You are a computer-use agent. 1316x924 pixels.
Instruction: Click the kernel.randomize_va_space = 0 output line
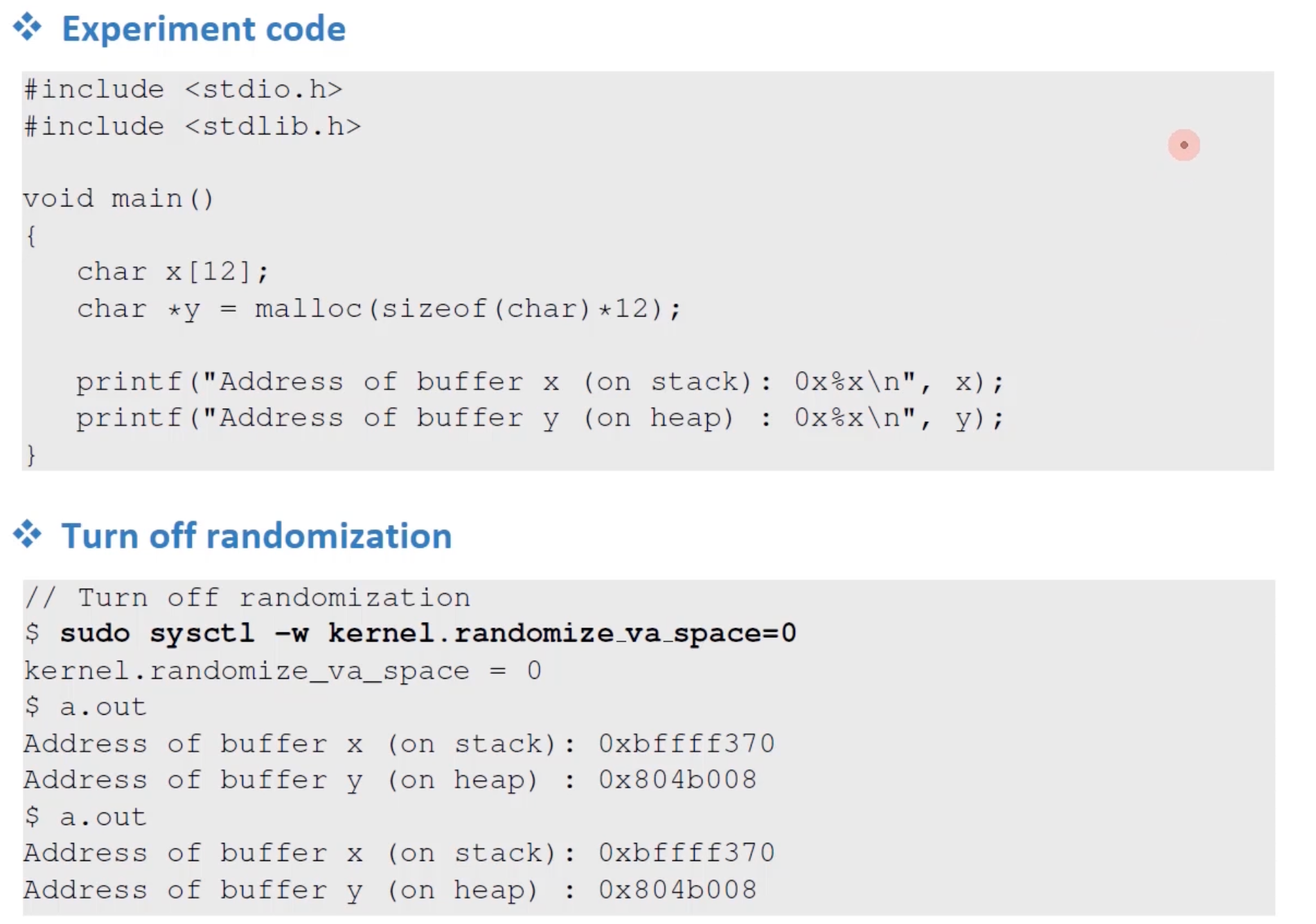(x=283, y=670)
